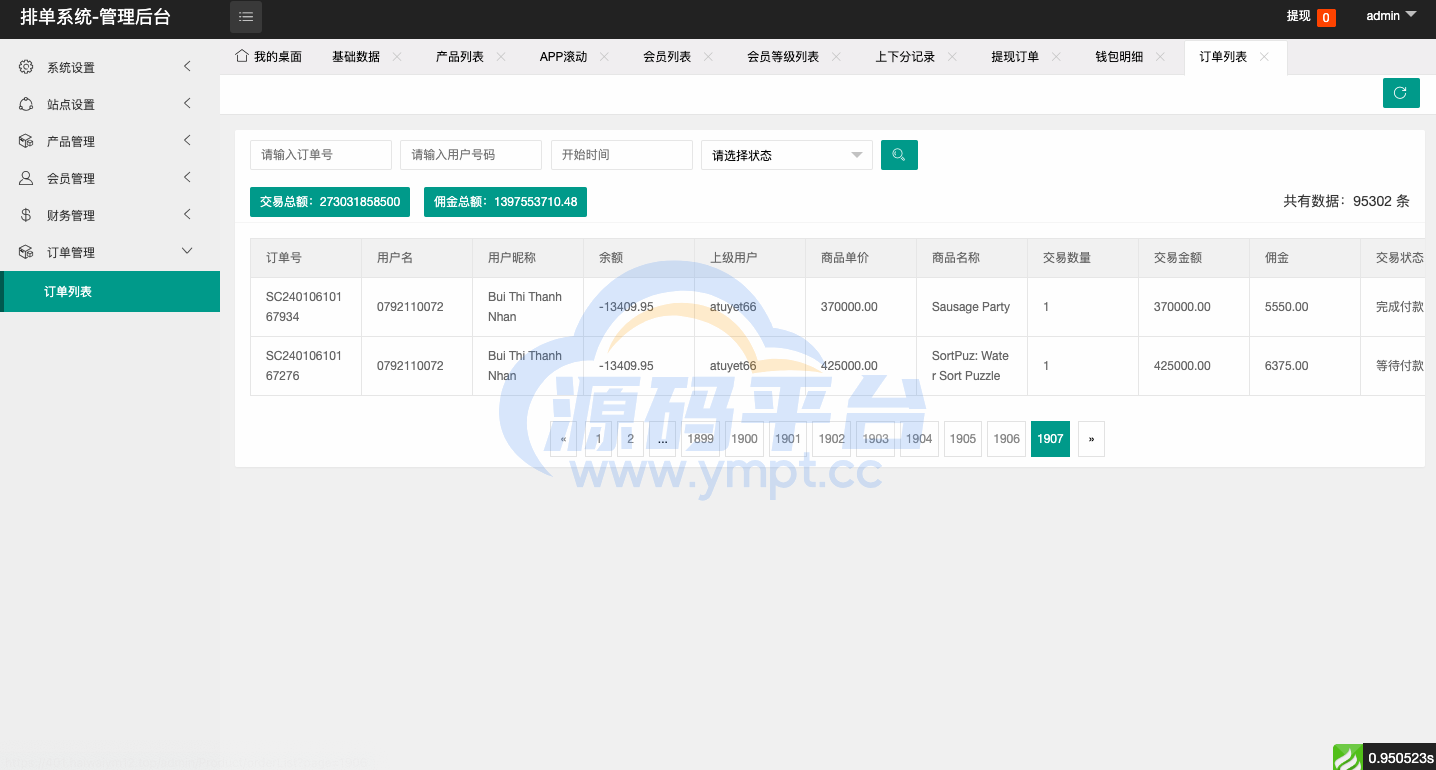The width and height of the screenshot is (1436, 770).
Task: Click the 请输入用户号码 input field
Action: point(471,155)
